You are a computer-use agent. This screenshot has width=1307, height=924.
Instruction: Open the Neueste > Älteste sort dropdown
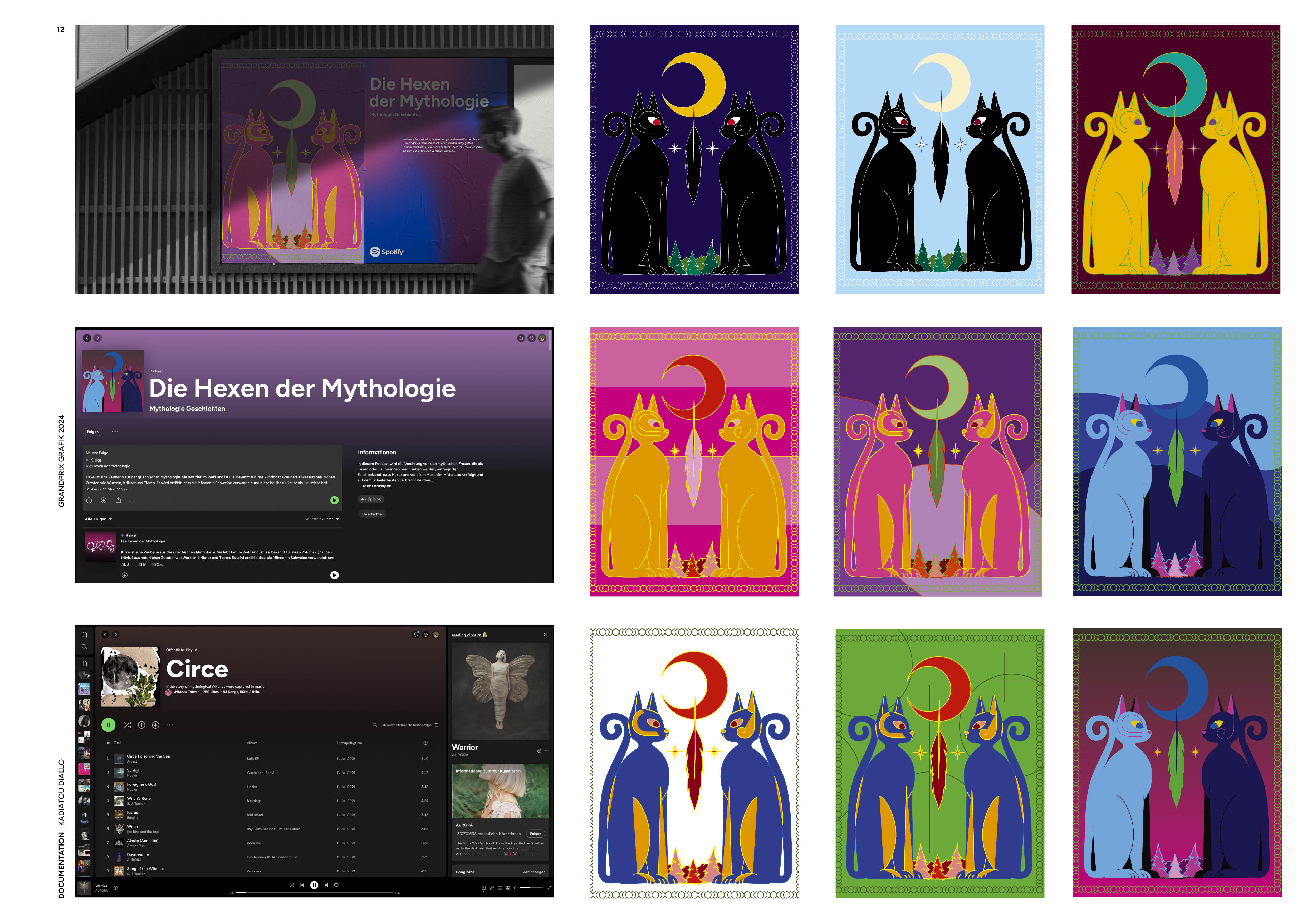322,519
